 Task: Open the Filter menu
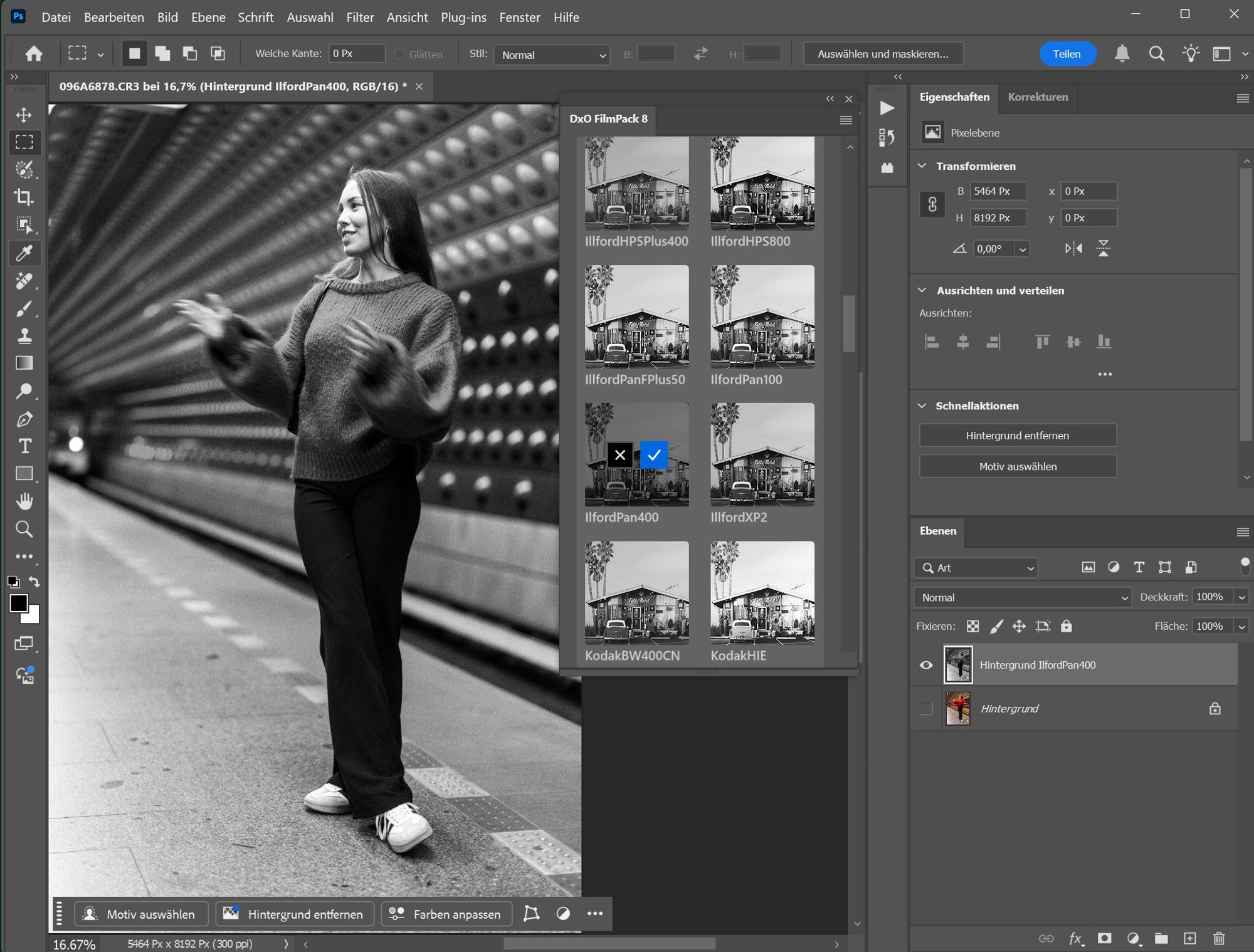[360, 18]
